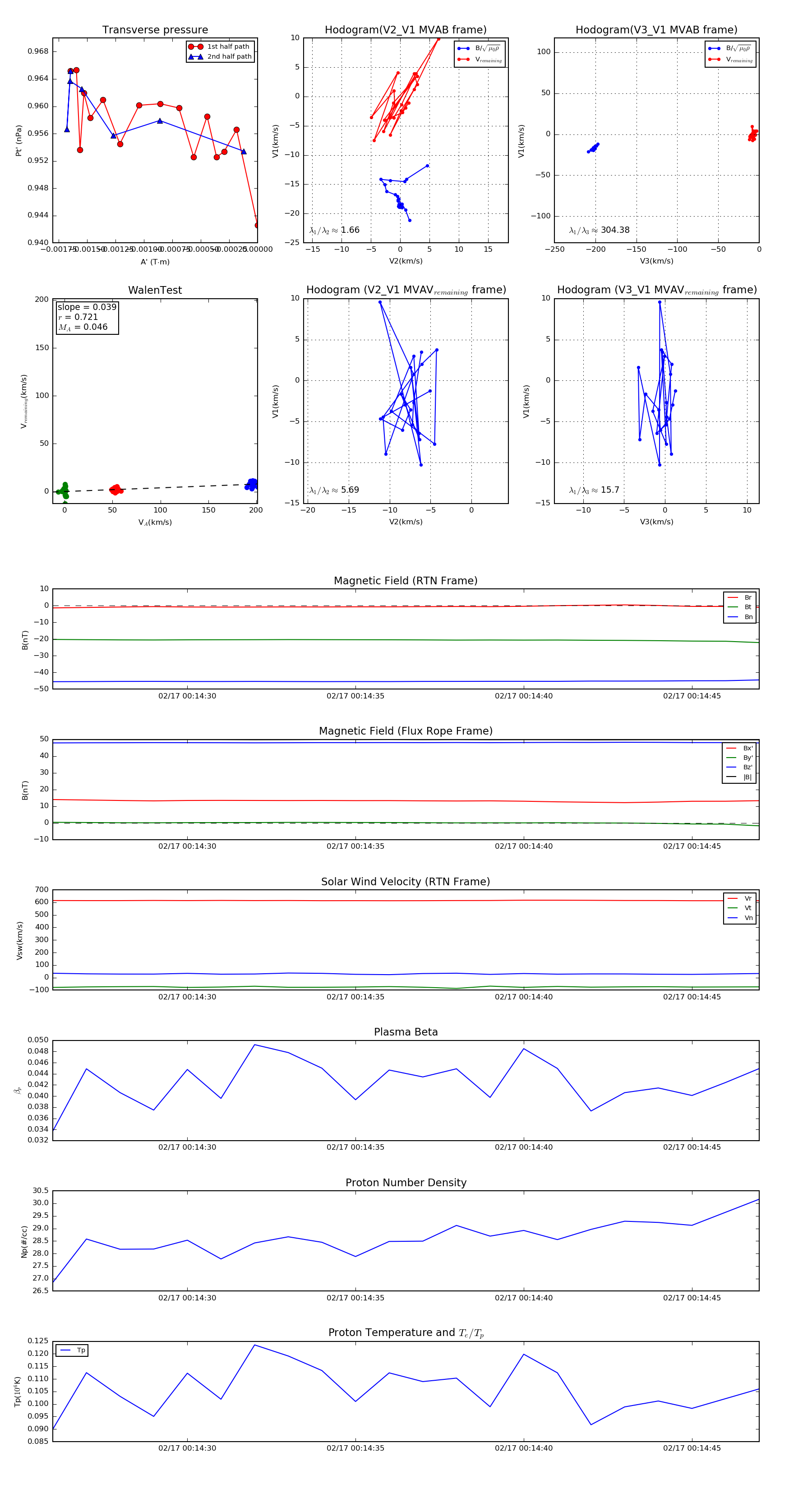Select the "Tp" legend entry
The width and height of the screenshot is (812, 1489).
pyautogui.click(x=72, y=1351)
